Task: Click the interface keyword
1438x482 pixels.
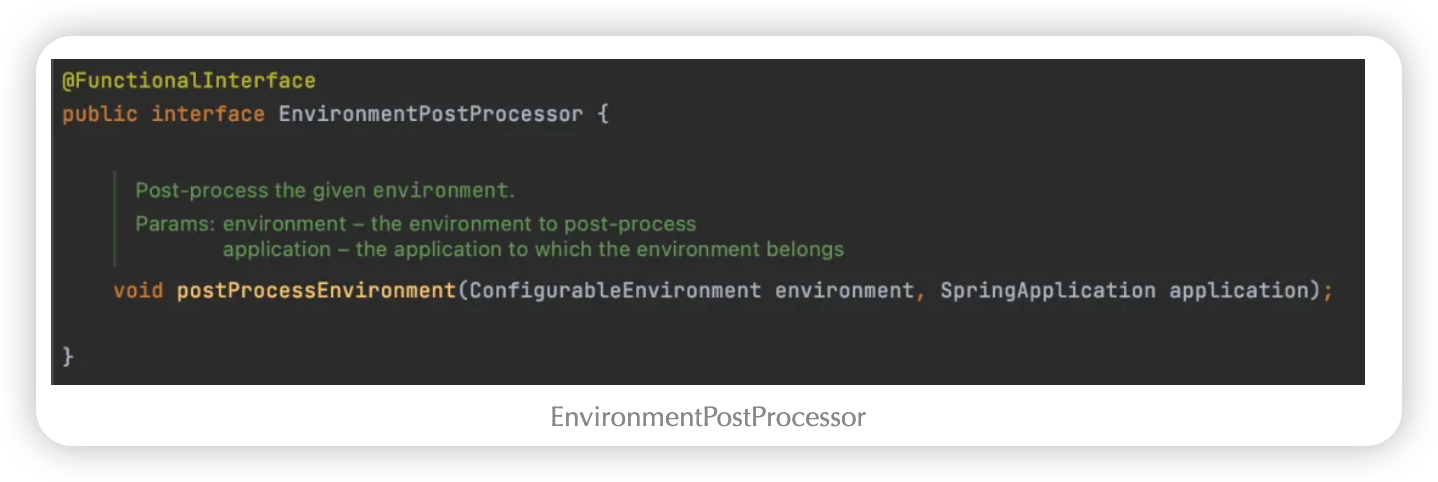Action: click(208, 114)
